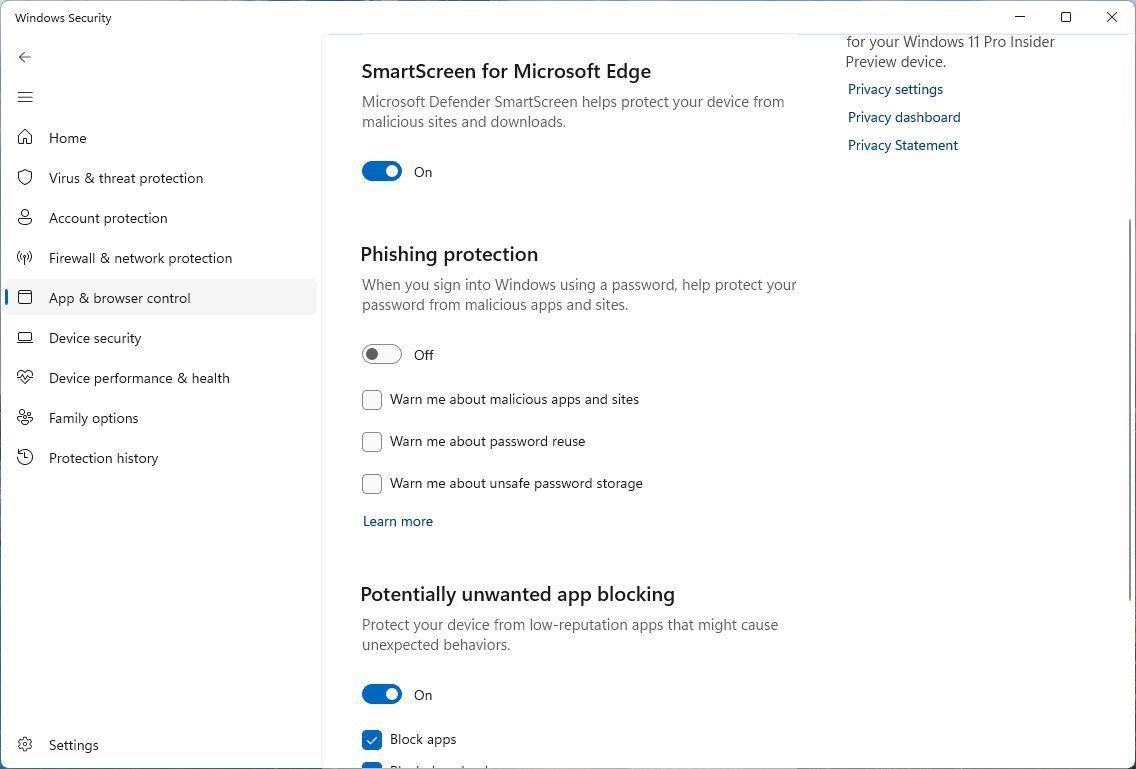Screen dimensions: 1136x769
Task: Click the Home icon in the sidebar
Action: click(x=24, y=138)
